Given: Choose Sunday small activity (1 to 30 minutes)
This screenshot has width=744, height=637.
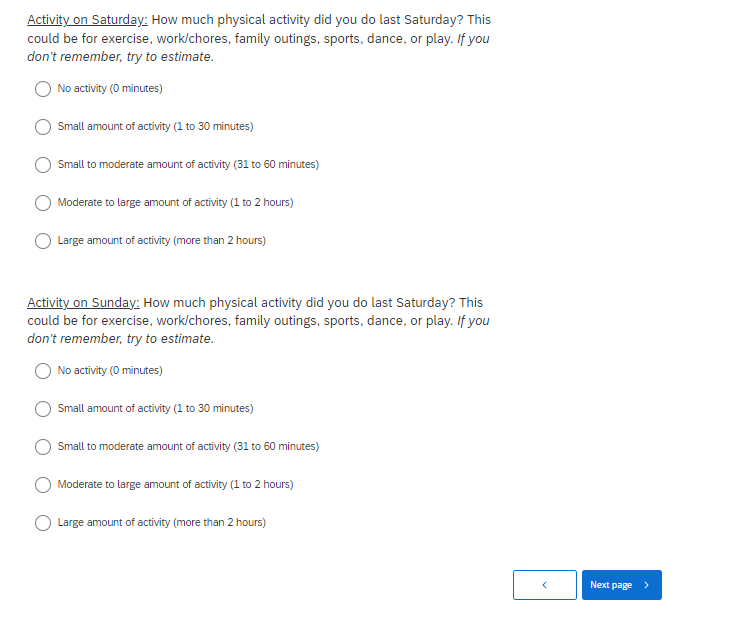Looking at the screenshot, I should [x=43, y=409].
